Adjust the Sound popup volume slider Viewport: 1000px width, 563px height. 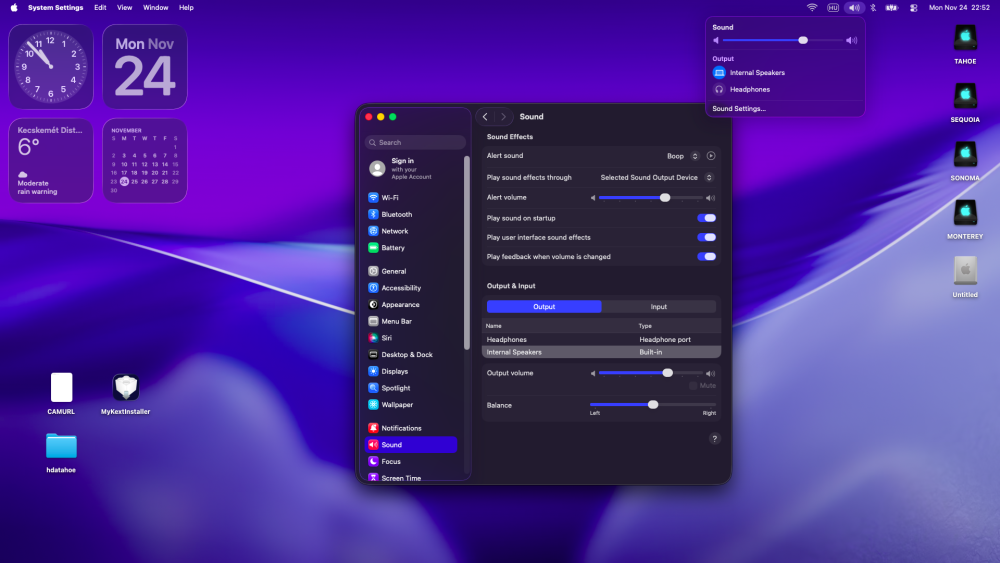783,40
